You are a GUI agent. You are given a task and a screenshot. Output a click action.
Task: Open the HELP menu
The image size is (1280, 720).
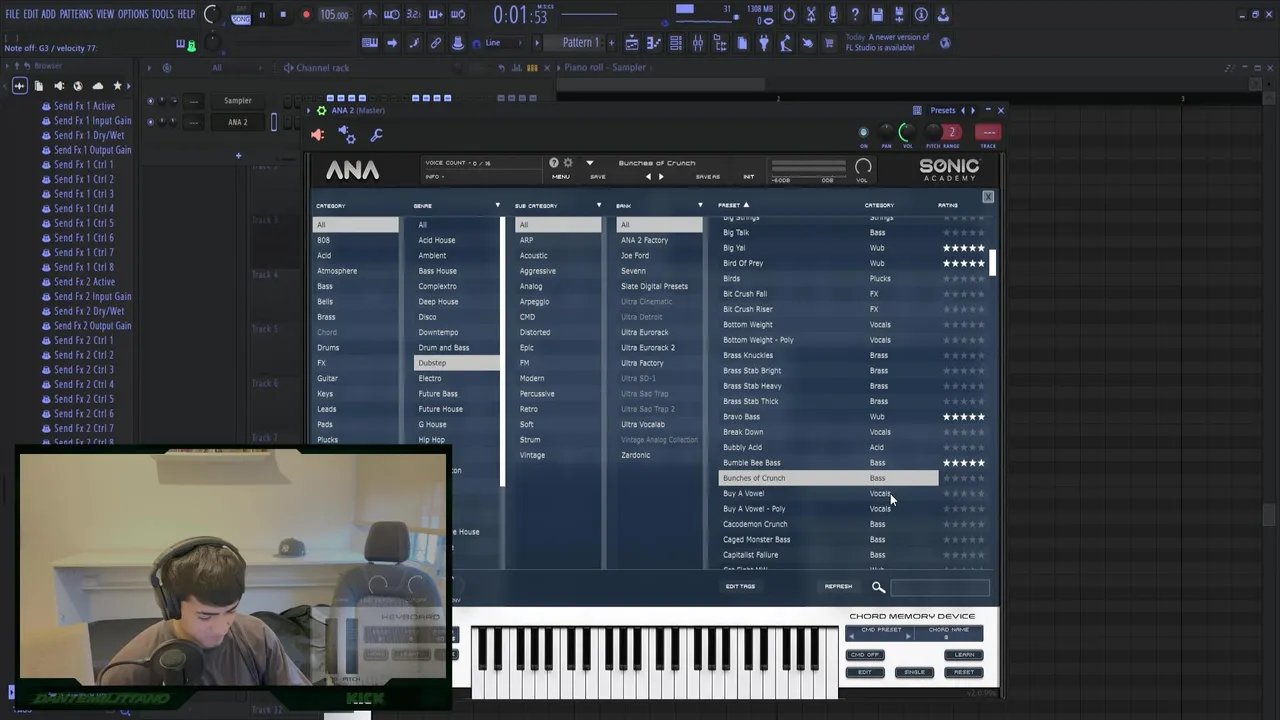(187, 15)
